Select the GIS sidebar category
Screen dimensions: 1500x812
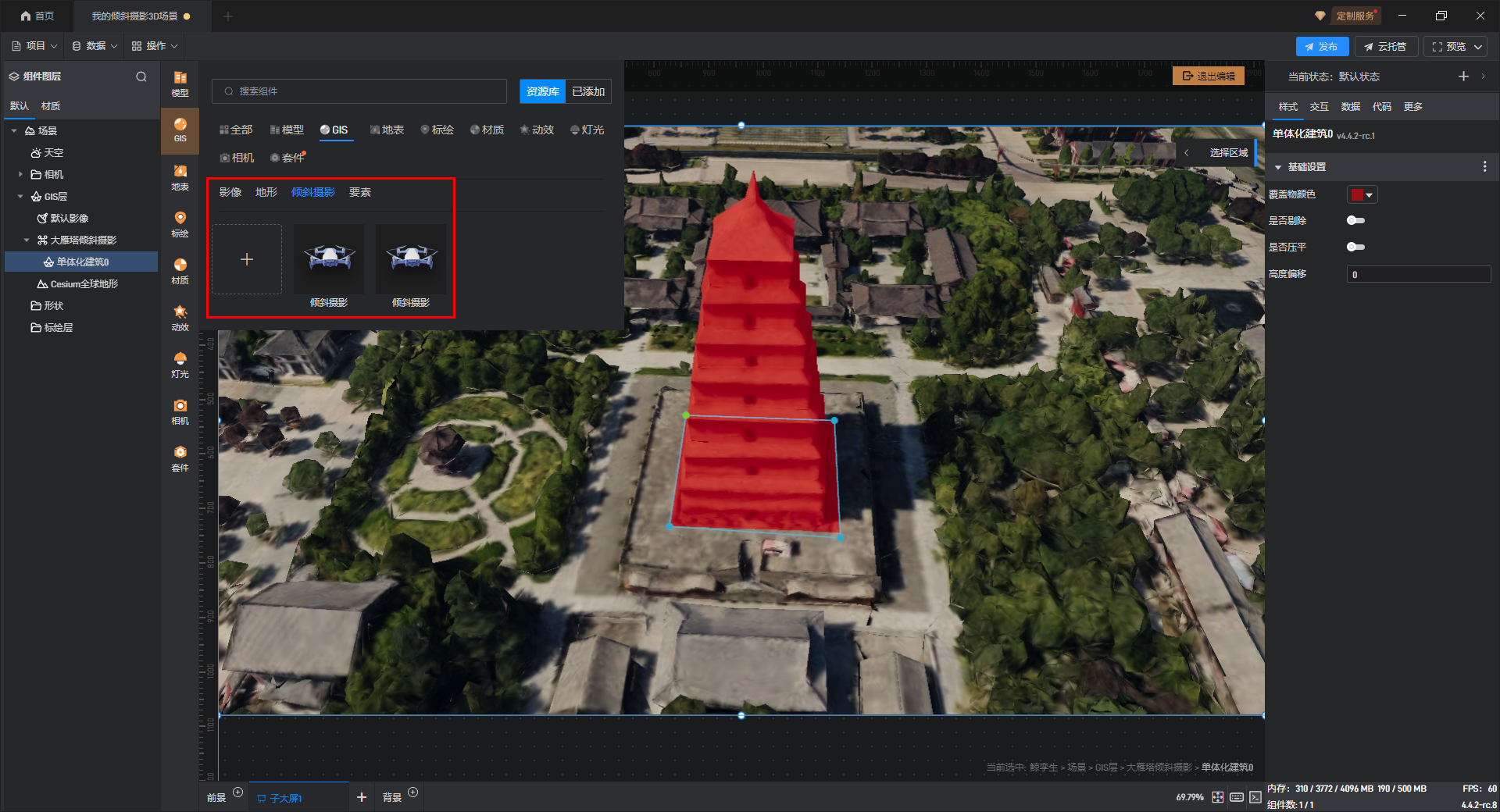[x=180, y=130]
